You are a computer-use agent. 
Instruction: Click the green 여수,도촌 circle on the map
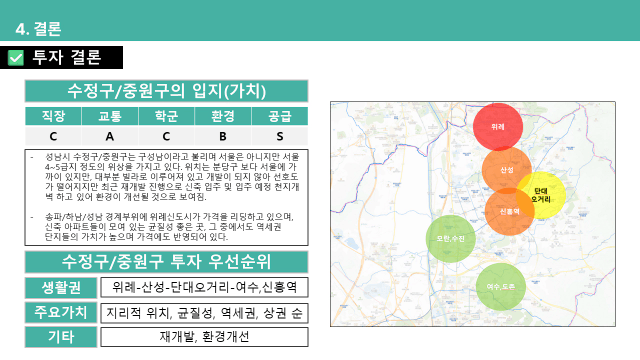pyautogui.click(x=501, y=287)
